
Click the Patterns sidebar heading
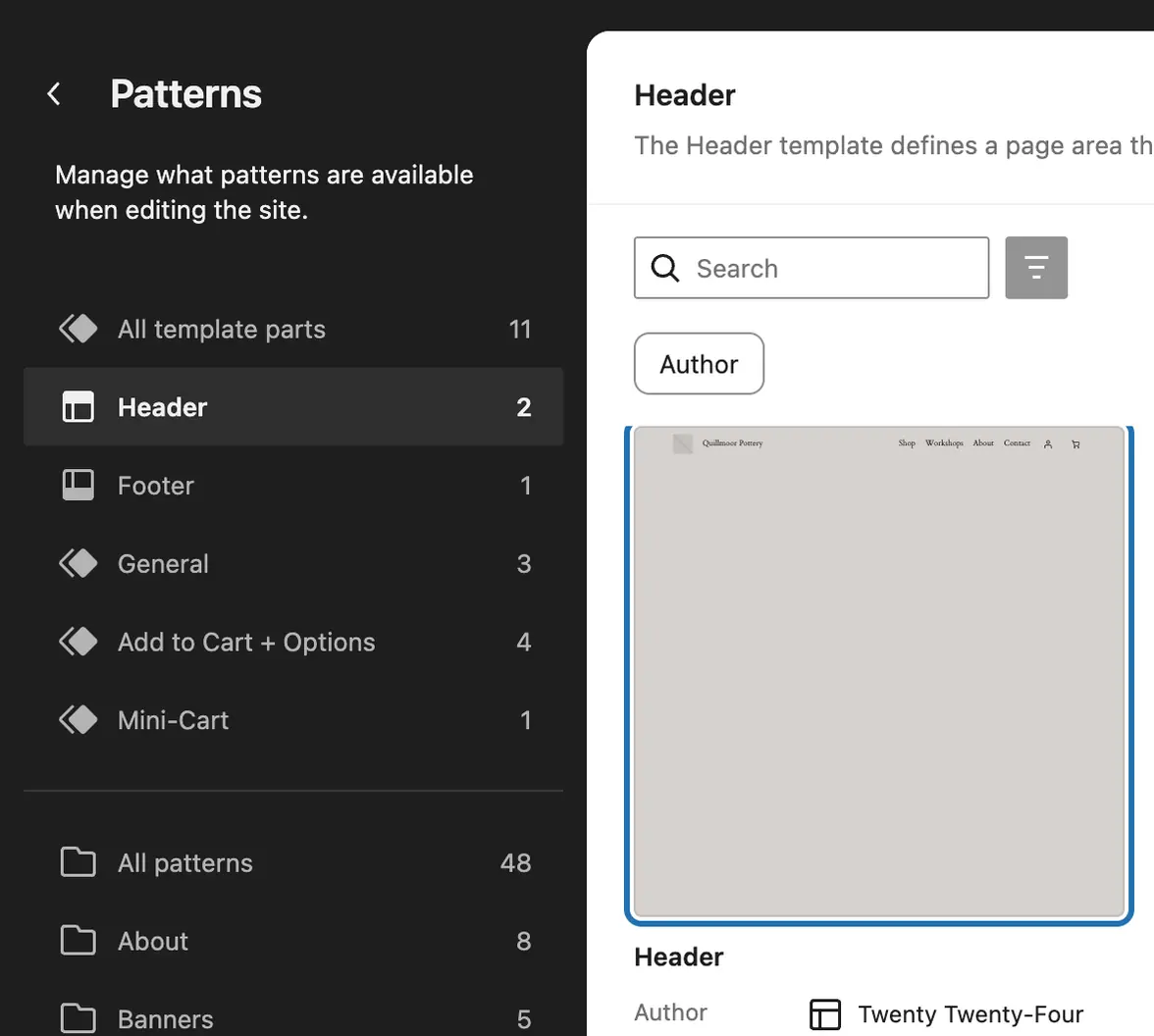click(186, 93)
